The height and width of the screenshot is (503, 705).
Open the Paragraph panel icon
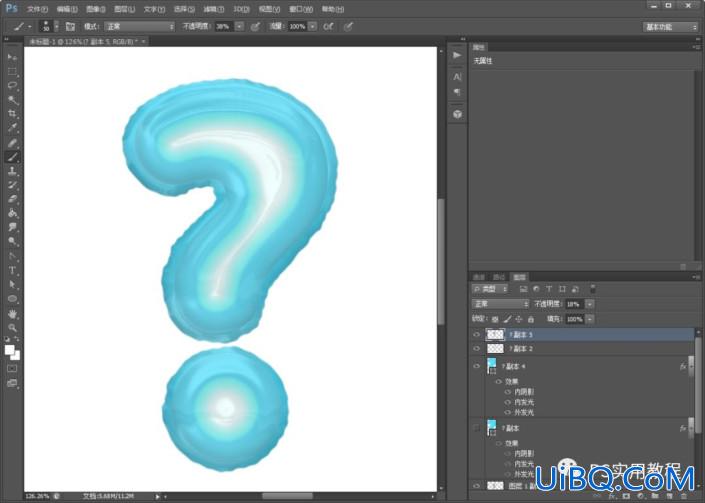click(457, 92)
